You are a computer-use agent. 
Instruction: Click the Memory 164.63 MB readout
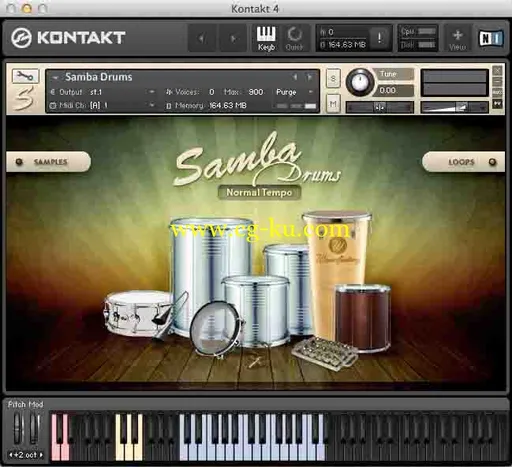[228, 105]
